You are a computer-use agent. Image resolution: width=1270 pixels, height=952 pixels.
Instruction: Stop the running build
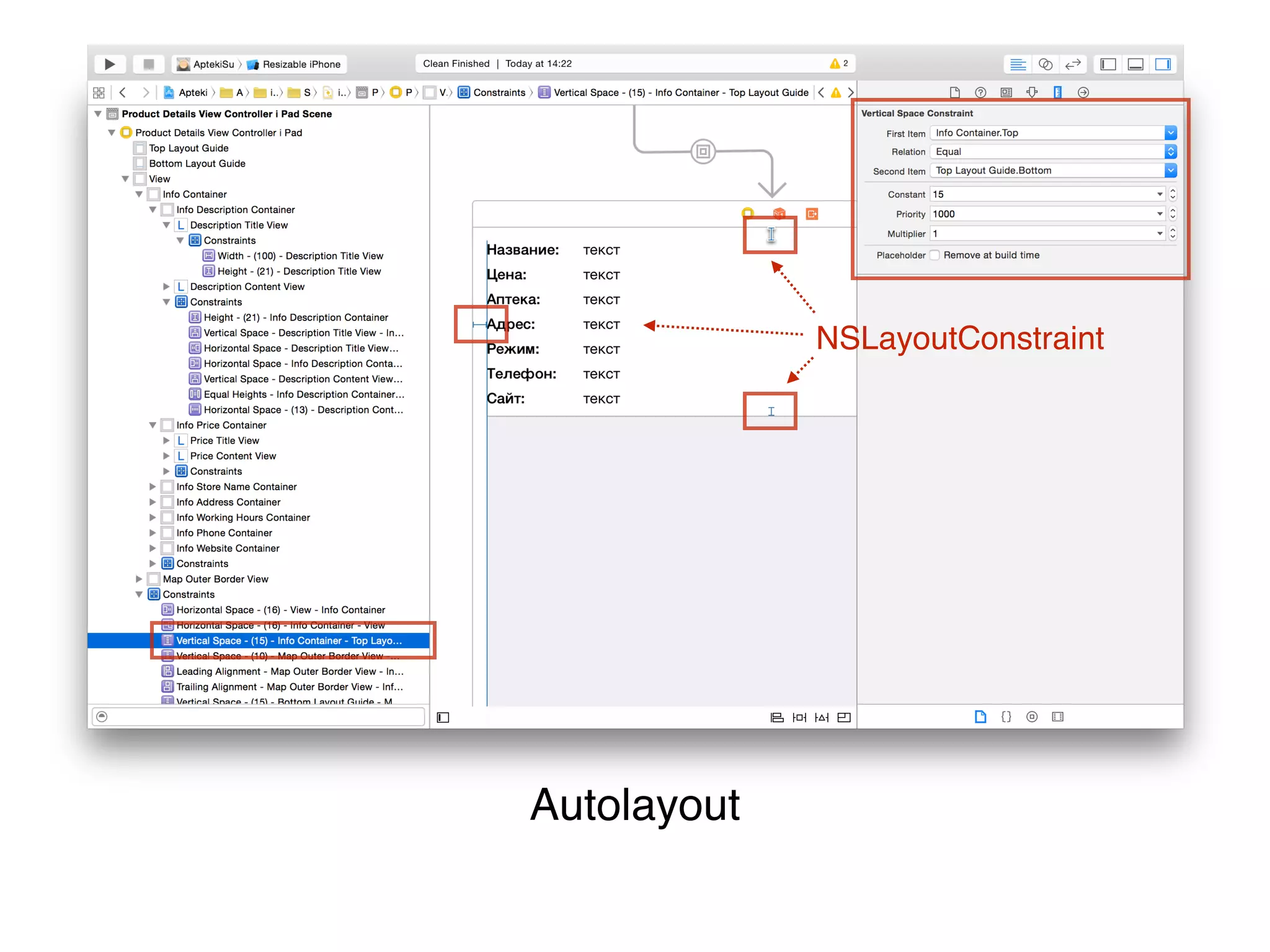coord(148,64)
